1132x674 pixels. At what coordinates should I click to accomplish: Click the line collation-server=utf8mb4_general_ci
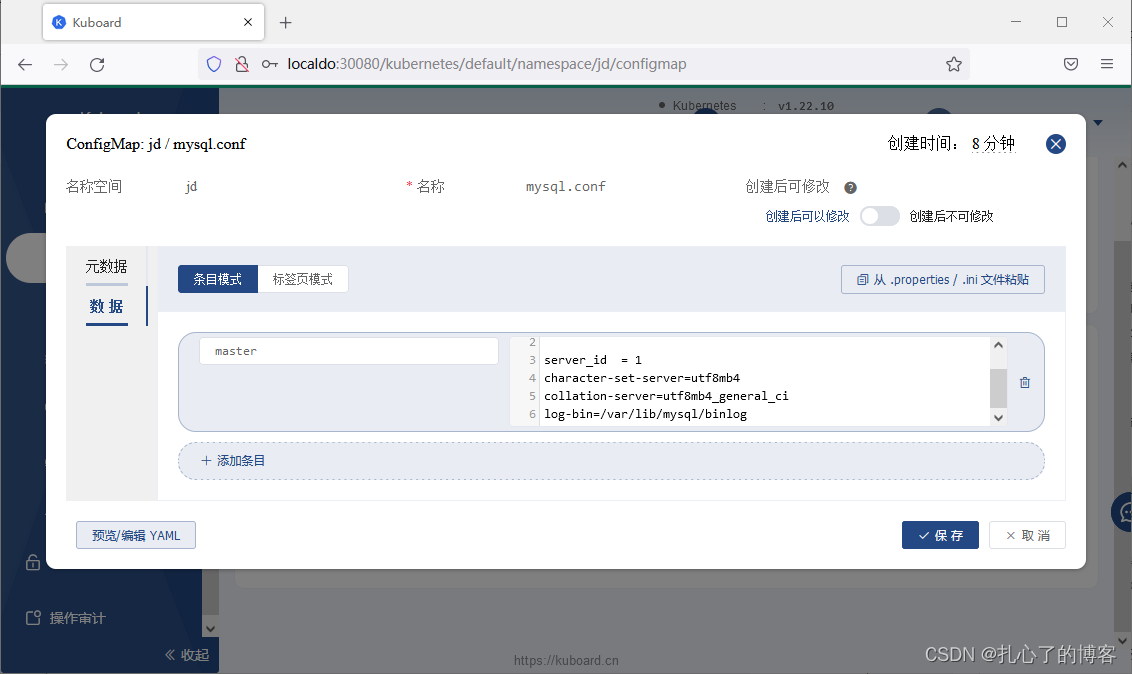pyautogui.click(x=666, y=396)
